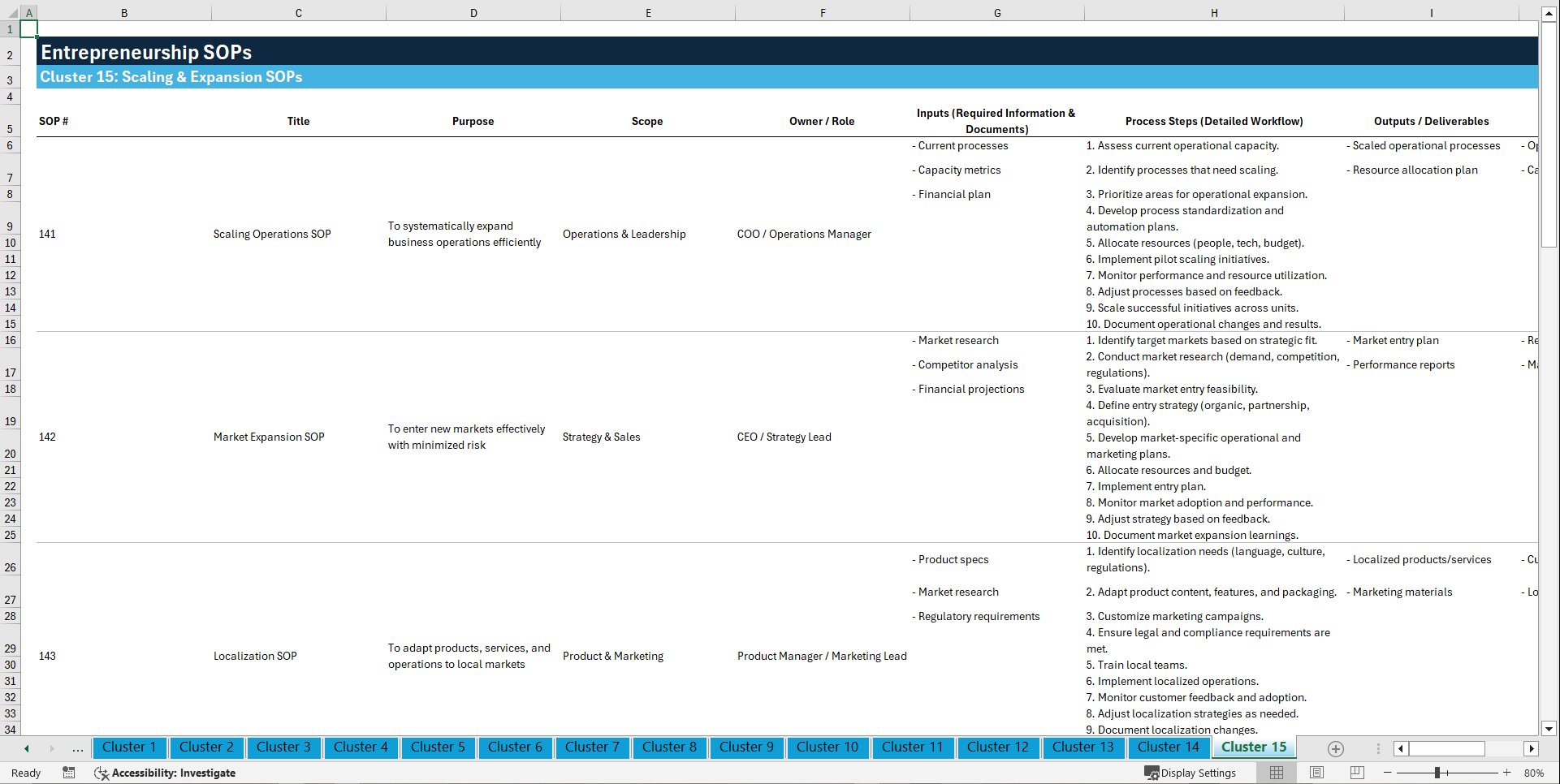Open Page Break Preview
Viewport: 1560px width, 784px height.
click(x=1356, y=773)
